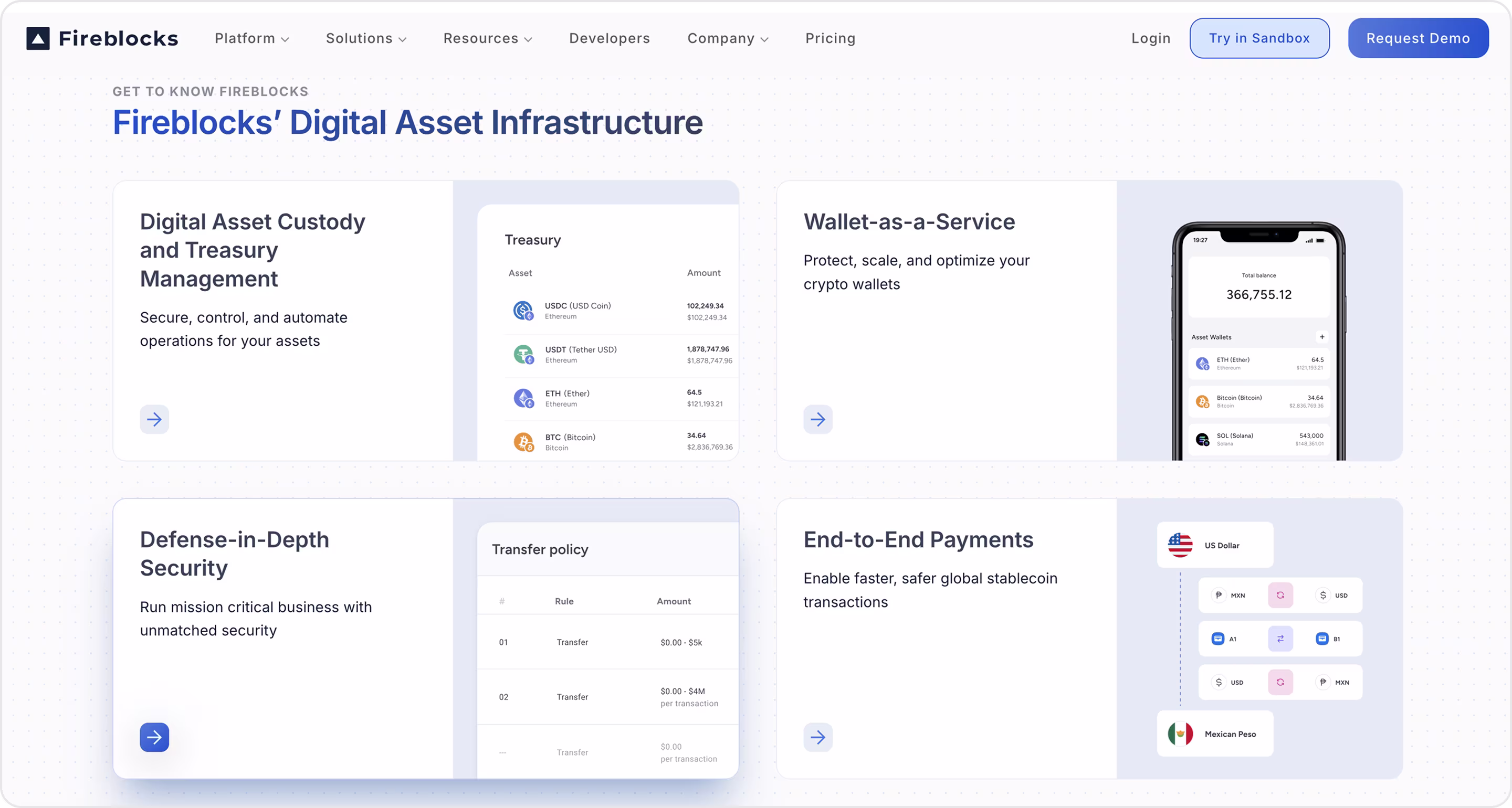Viewport: 1512px width, 808px height.
Task: Click the $0.00 - $4M per transaction cell
Action: 689,697
